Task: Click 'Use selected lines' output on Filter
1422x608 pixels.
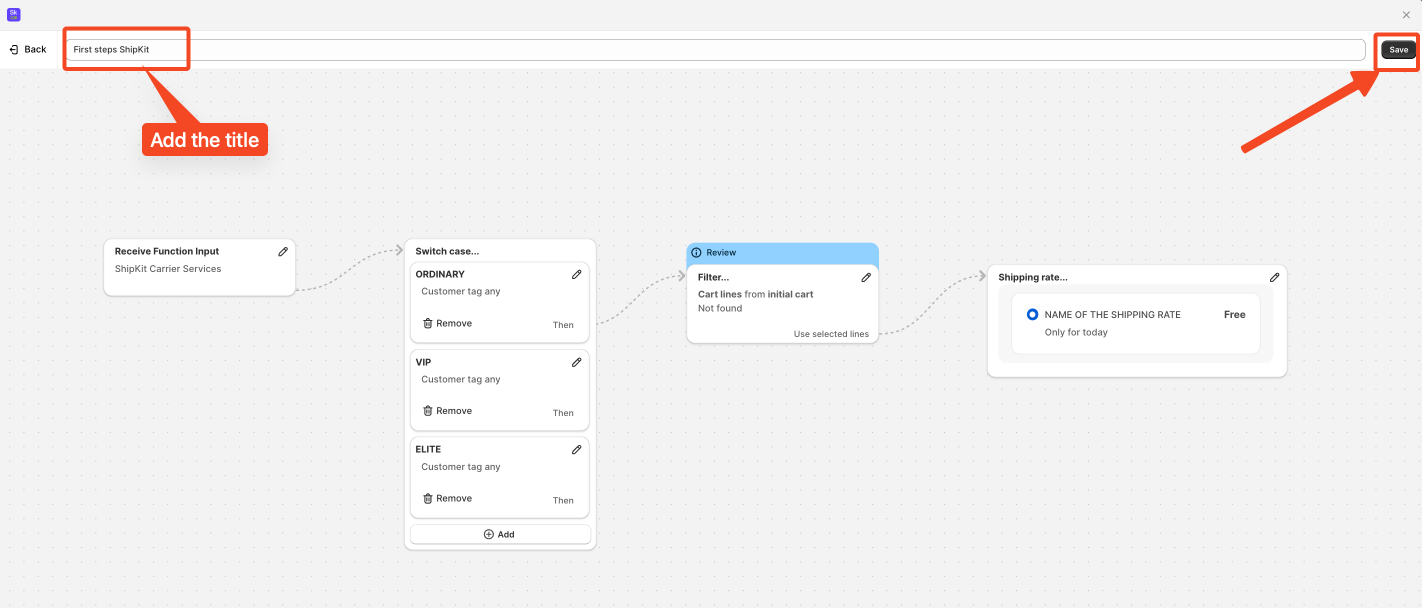Action: point(831,334)
